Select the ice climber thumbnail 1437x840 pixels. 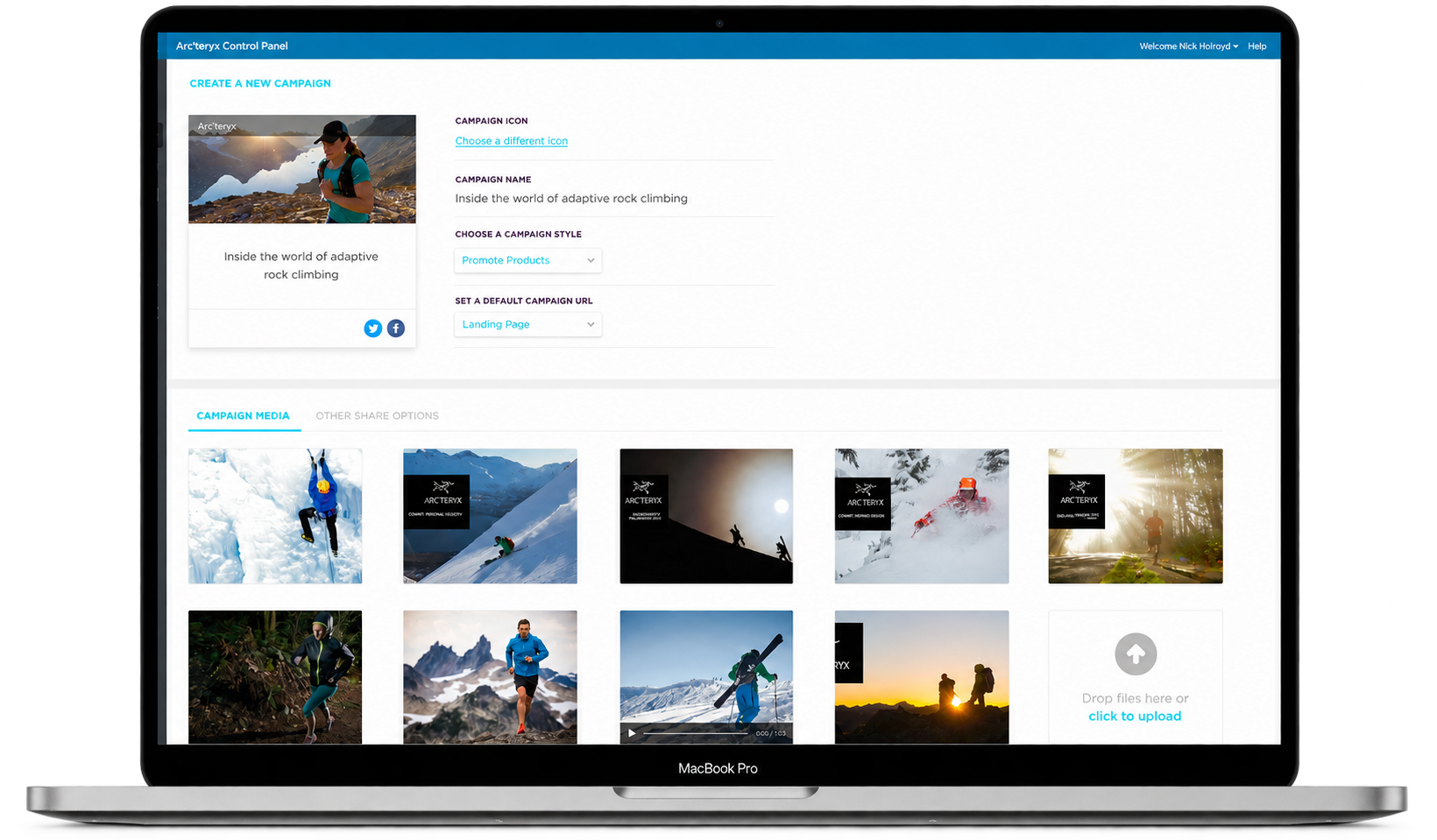point(275,516)
